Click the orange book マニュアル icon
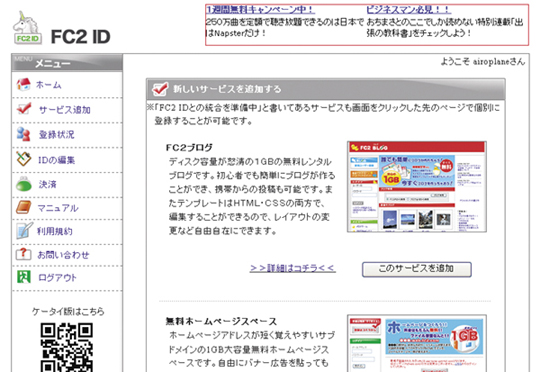 point(23,207)
